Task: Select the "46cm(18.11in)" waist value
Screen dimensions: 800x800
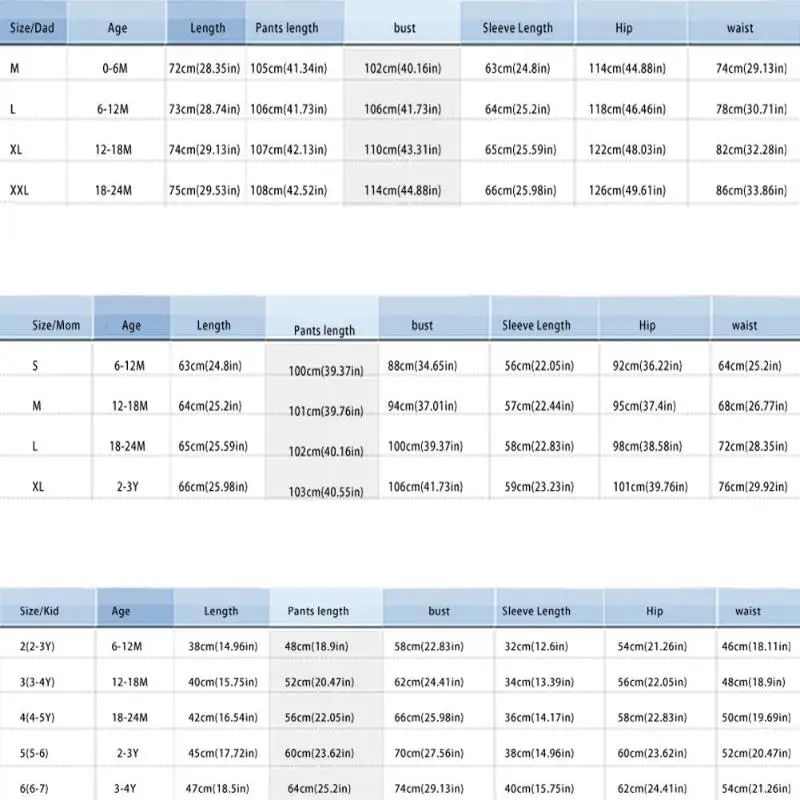Action: click(756, 647)
